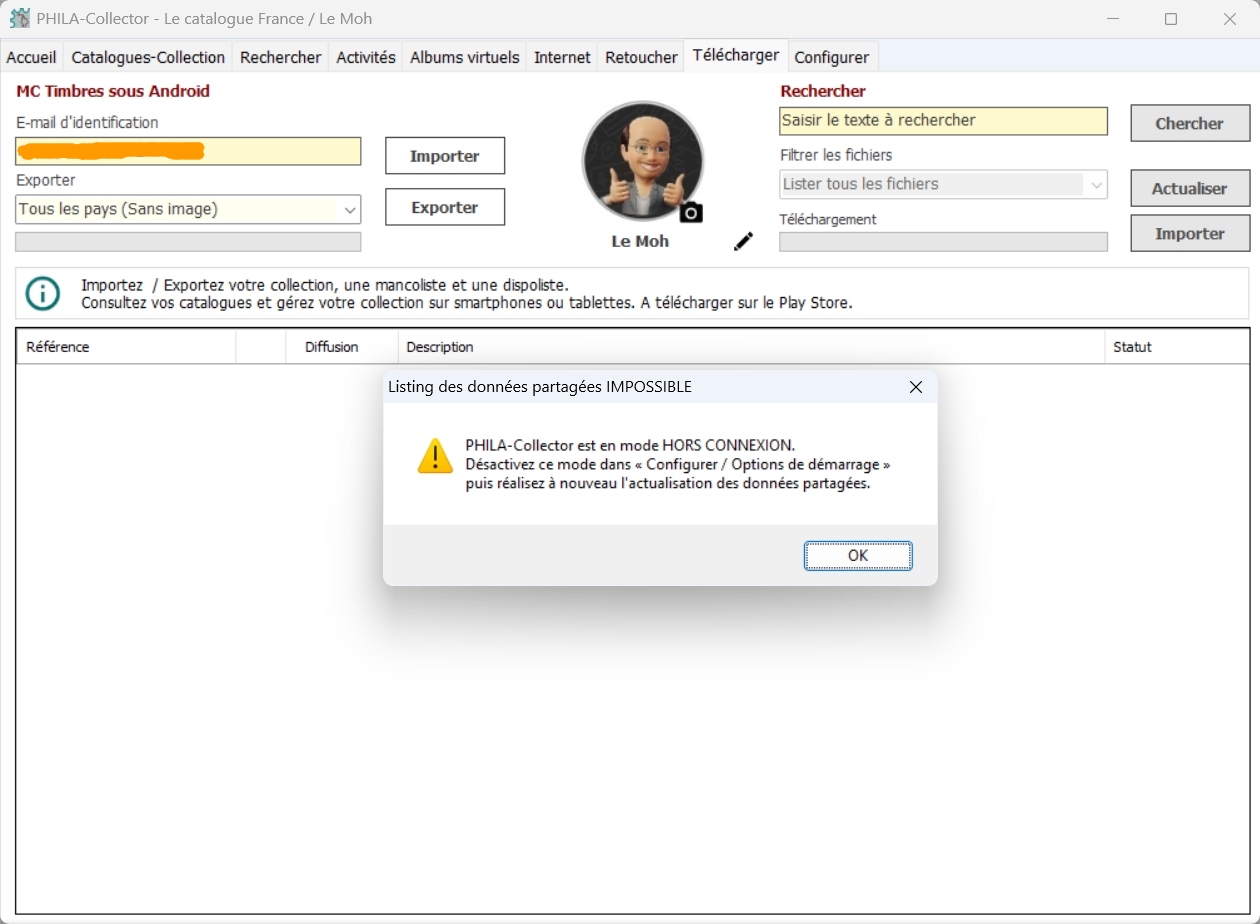Click the Diffusion column header
Viewport: 1260px width, 924px height.
[x=342, y=347]
